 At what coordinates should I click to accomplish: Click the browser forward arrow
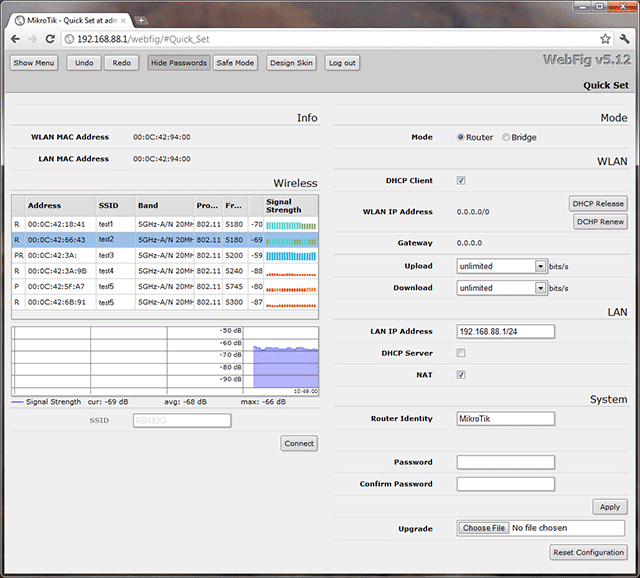click(x=33, y=39)
